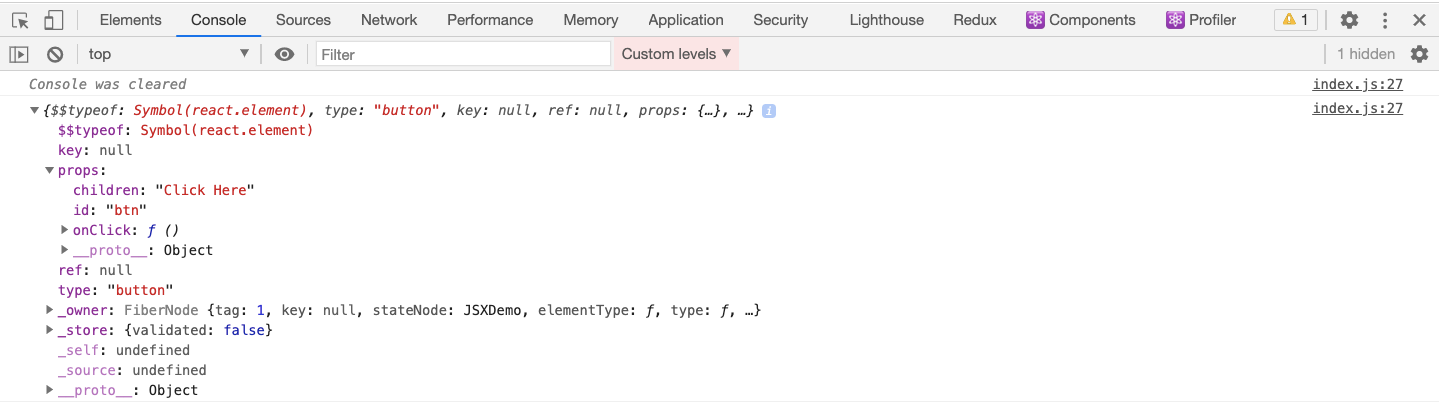Open the Custom levels dropdown
This screenshot has height=403, width=1439.
(x=676, y=54)
